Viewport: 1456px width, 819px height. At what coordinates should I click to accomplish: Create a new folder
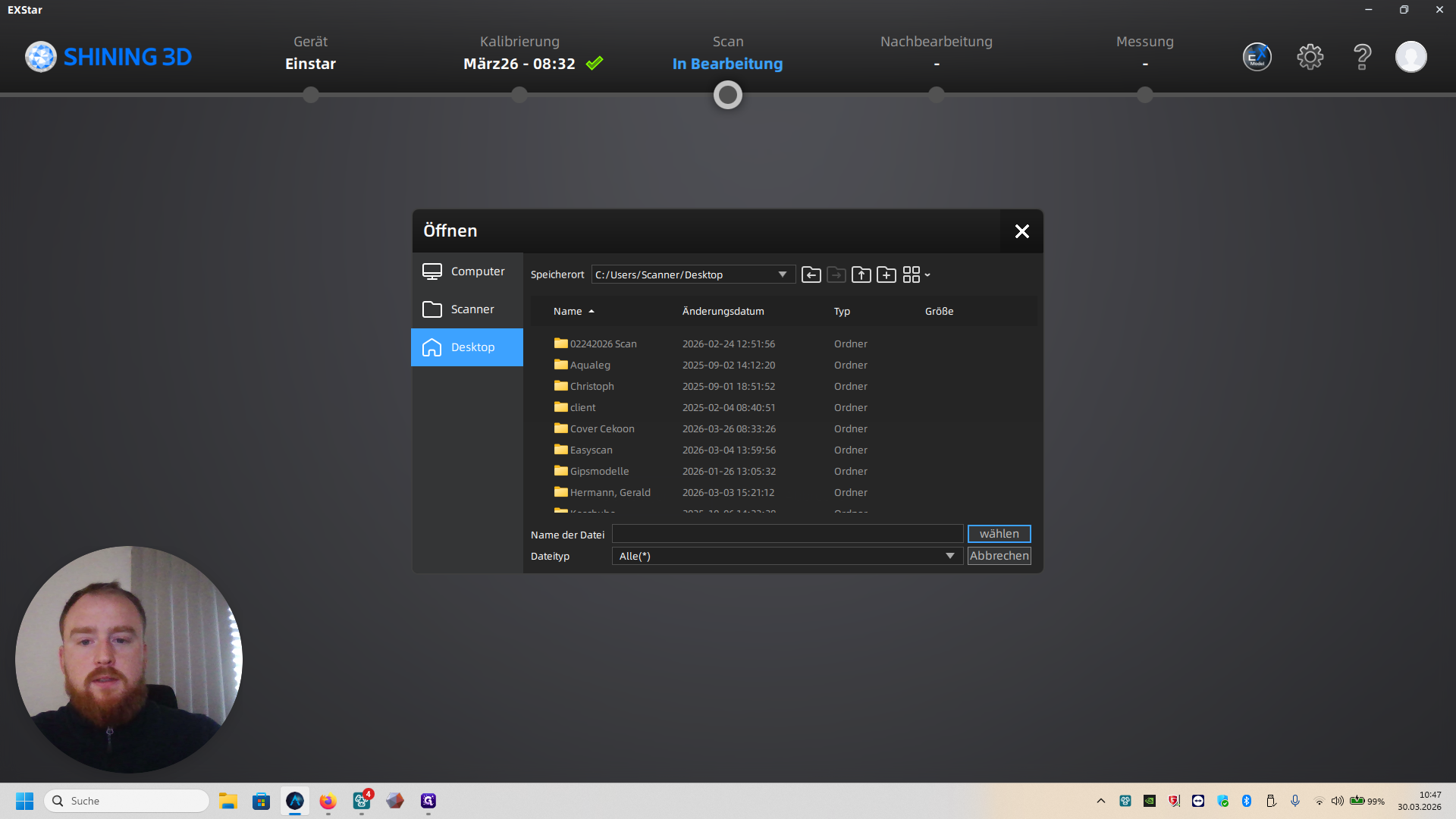[x=886, y=275]
